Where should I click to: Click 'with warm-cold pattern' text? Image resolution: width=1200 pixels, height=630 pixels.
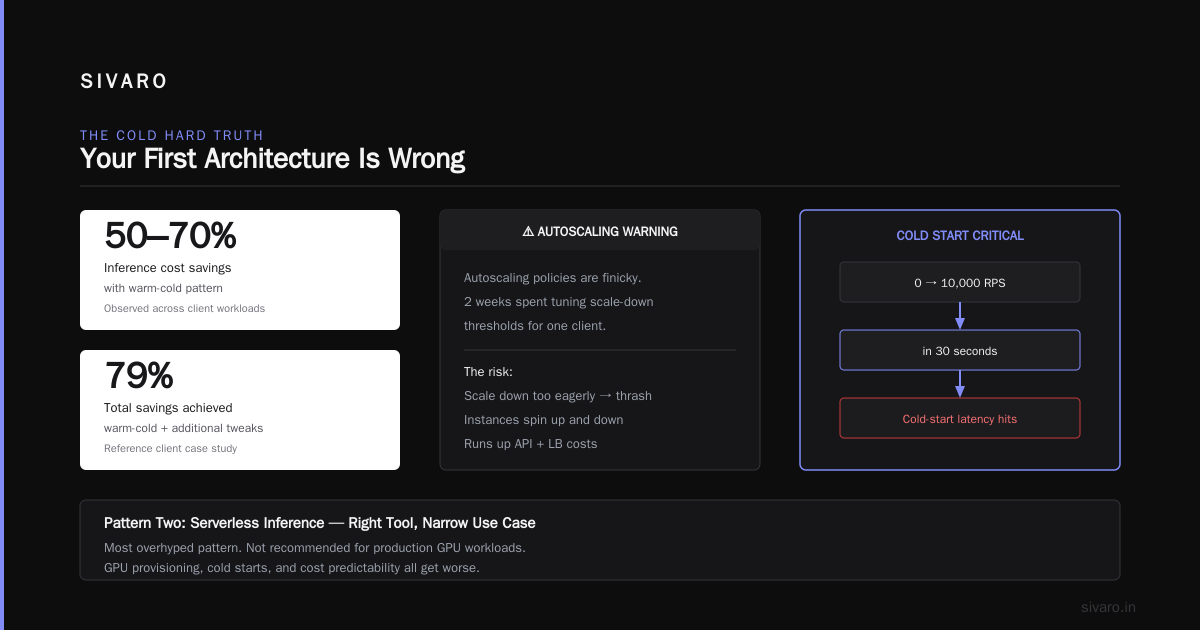pyautogui.click(x=163, y=288)
